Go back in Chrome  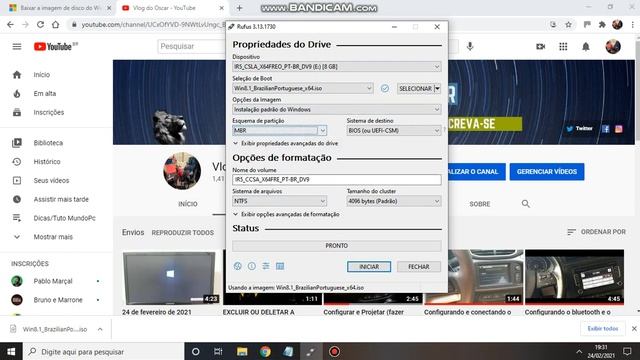10,24
